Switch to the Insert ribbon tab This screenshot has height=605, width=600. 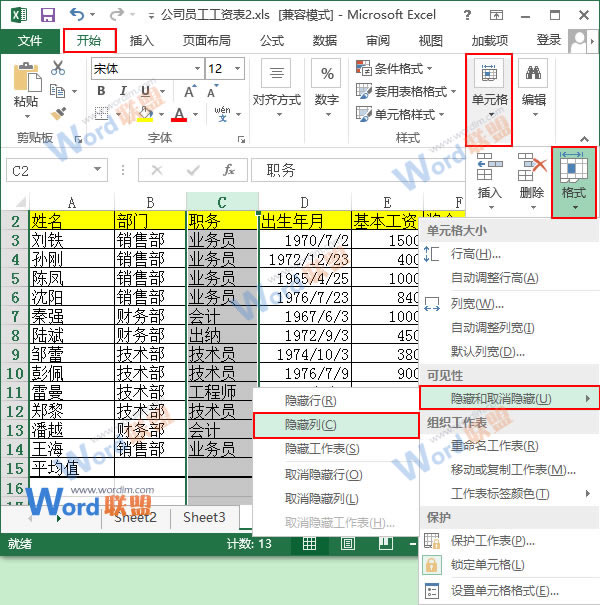(142, 41)
